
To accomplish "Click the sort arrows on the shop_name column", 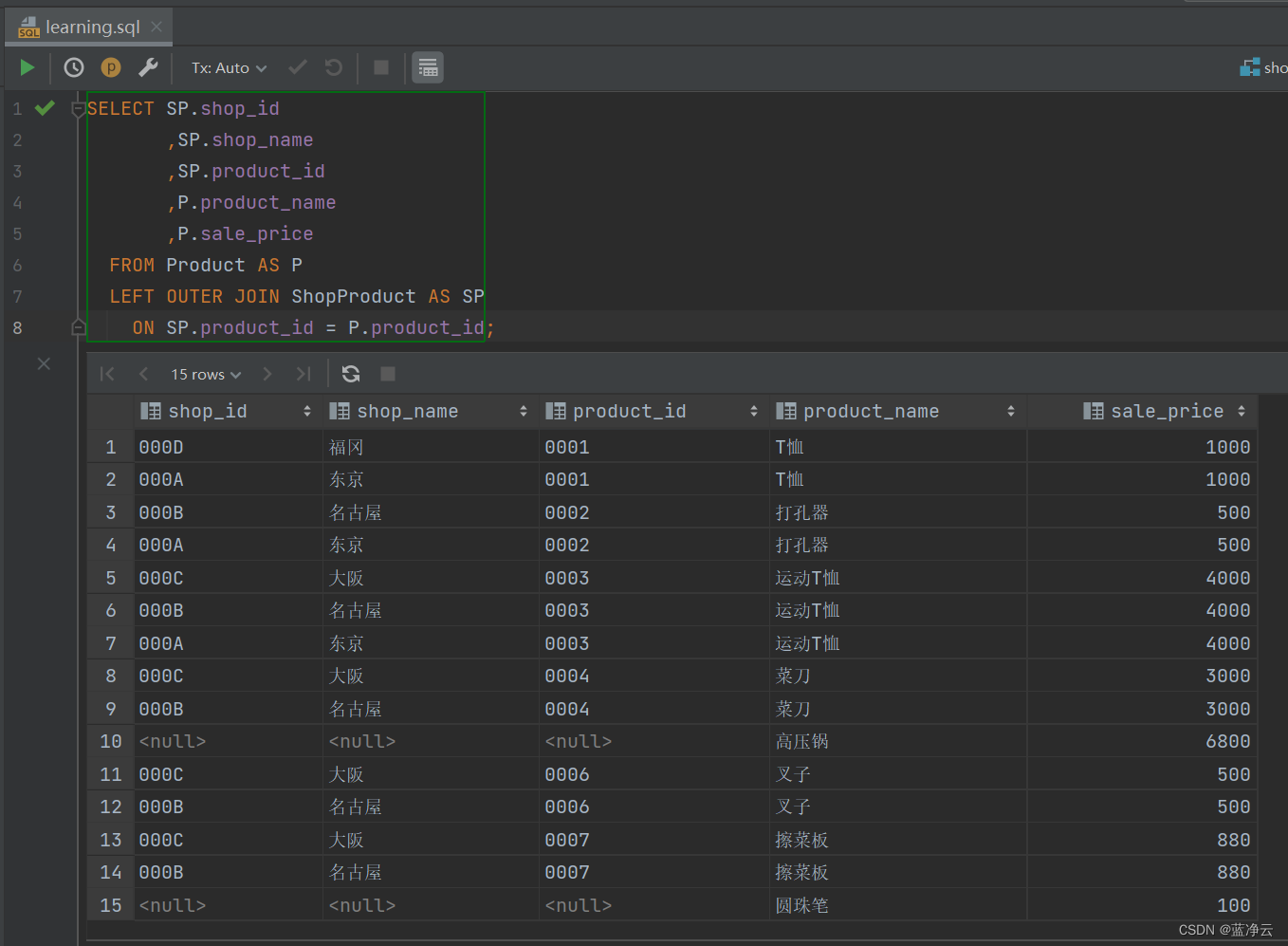I will coord(524,411).
